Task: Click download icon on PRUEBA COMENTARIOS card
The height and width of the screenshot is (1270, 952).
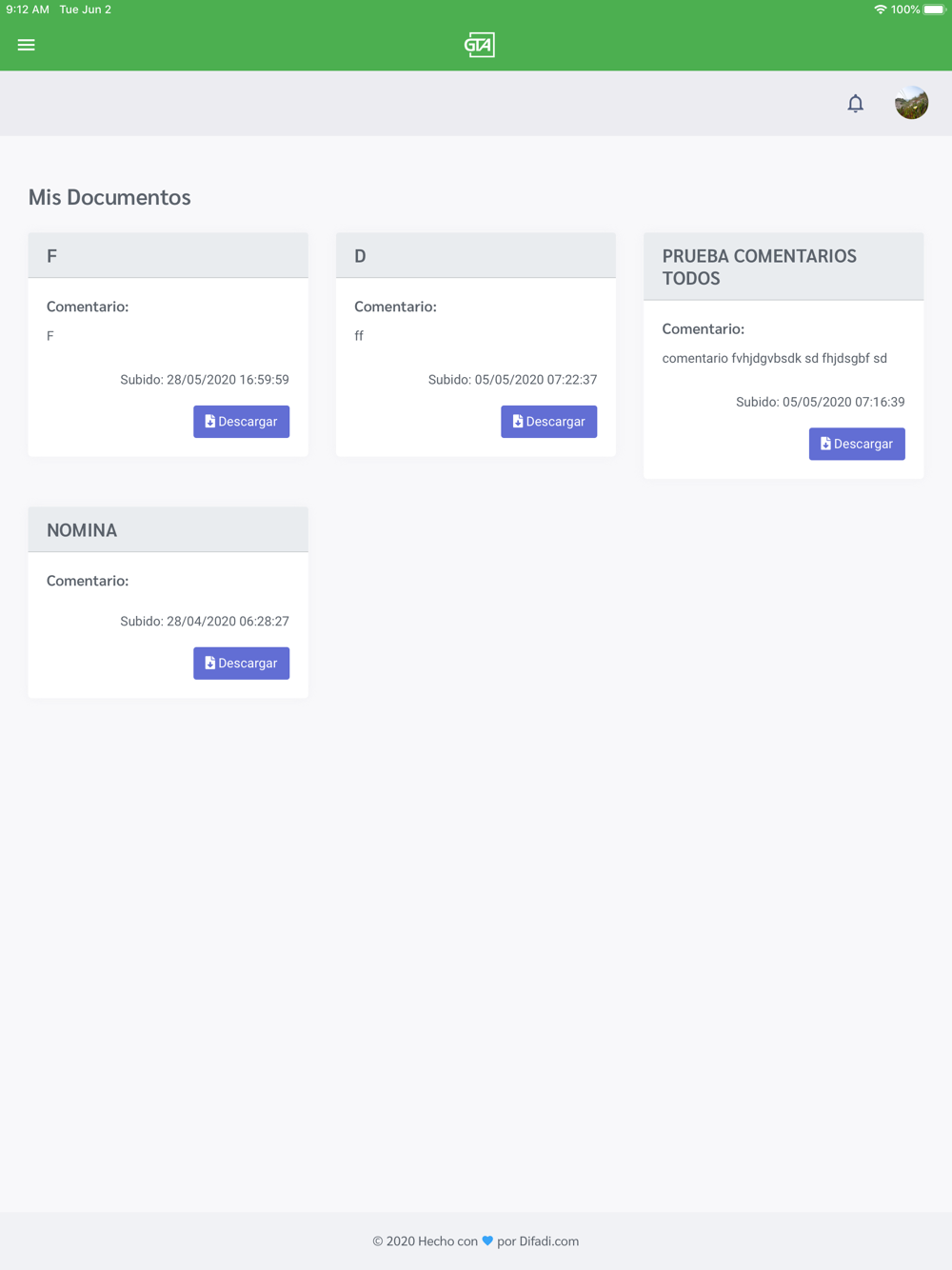Action: point(825,444)
